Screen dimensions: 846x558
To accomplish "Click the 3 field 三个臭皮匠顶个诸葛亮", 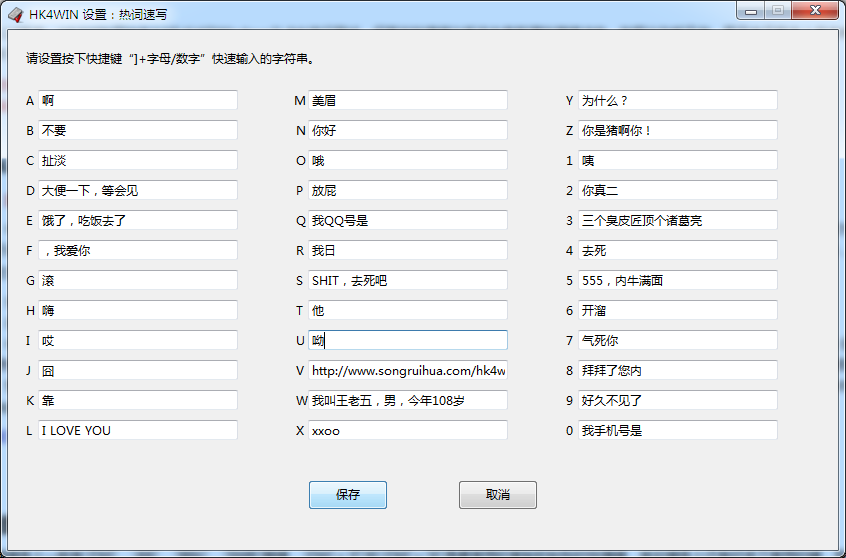I will click(678, 220).
